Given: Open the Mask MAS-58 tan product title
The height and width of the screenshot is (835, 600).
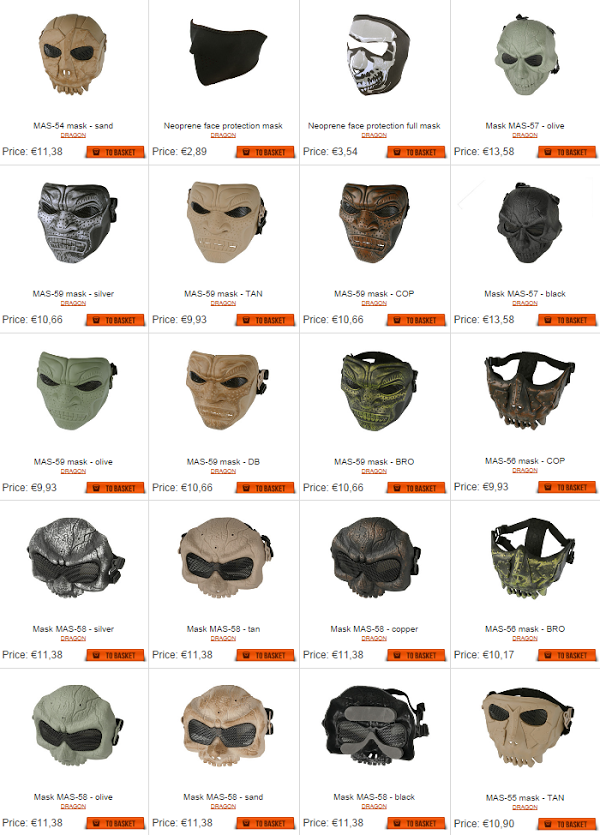Looking at the screenshot, I should 223,629.
